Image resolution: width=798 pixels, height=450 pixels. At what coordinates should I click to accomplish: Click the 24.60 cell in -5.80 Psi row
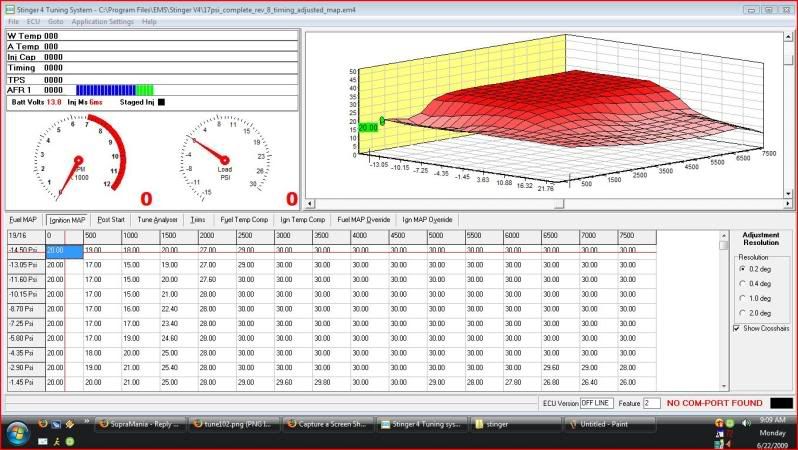click(x=179, y=338)
